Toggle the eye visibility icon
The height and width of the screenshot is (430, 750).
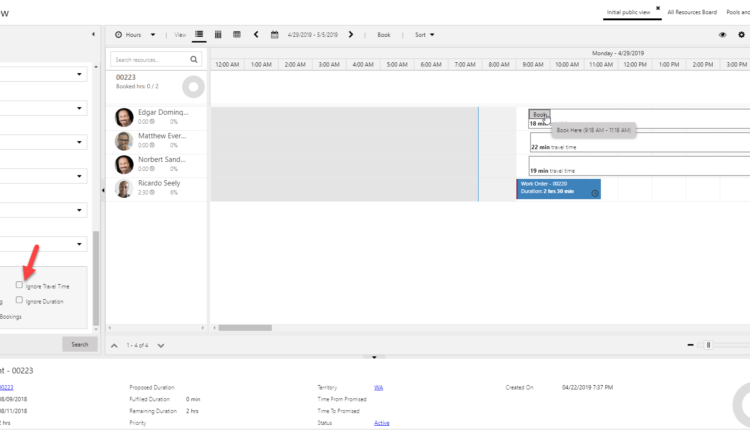722,34
